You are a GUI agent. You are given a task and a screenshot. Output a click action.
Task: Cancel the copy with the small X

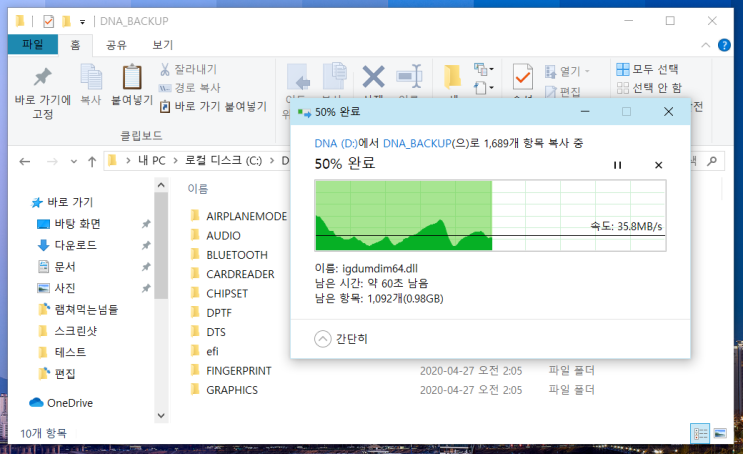click(658, 165)
